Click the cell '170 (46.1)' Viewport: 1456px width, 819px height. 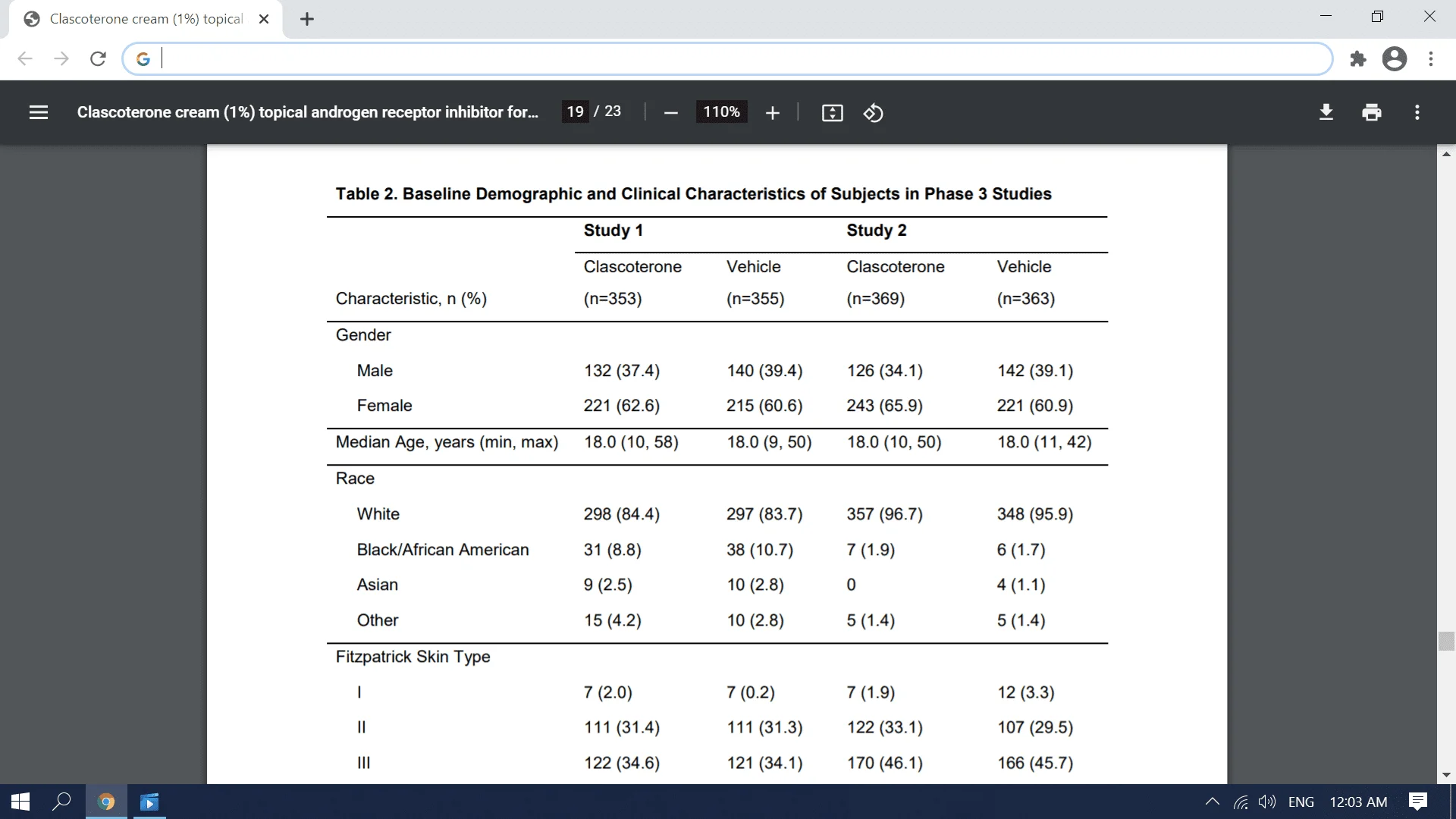click(884, 762)
